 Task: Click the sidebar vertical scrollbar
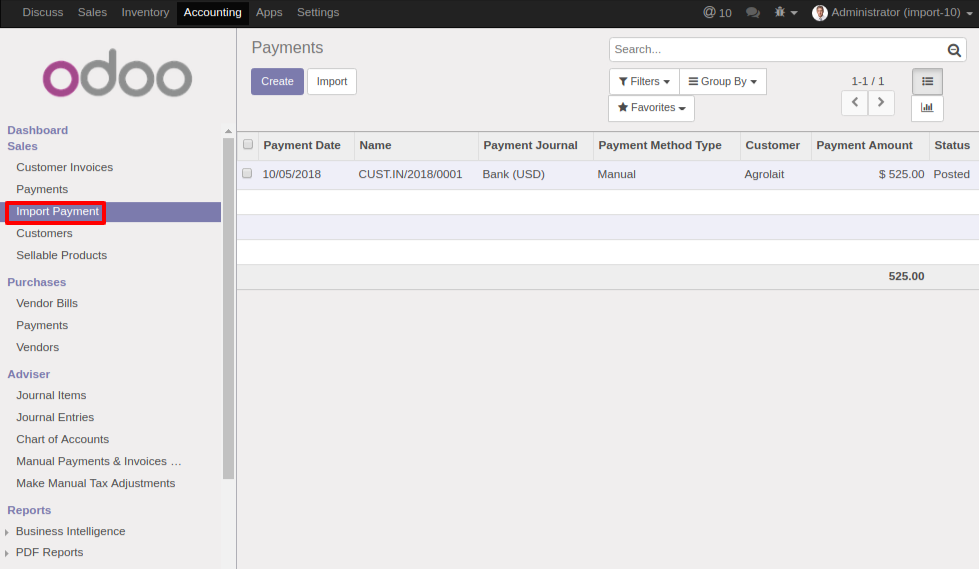(x=228, y=300)
